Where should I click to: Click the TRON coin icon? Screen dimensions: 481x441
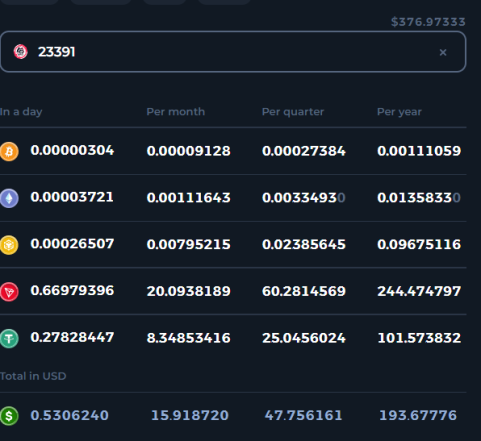9,291
